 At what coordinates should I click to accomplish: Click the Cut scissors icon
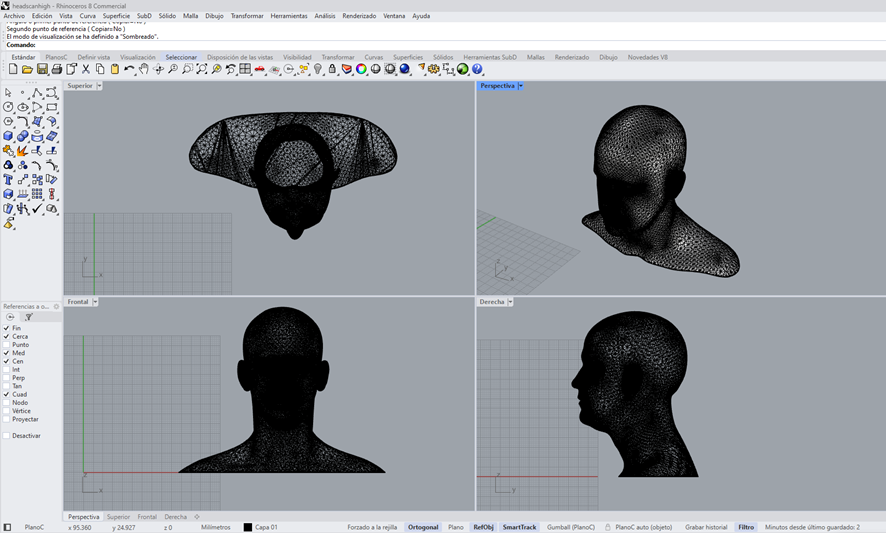tap(86, 70)
